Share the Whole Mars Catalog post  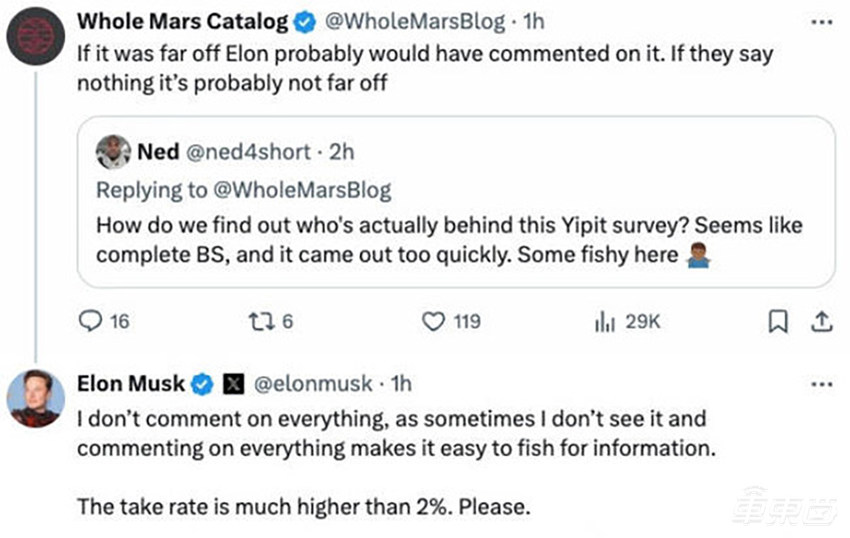click(x=820, y=321)
